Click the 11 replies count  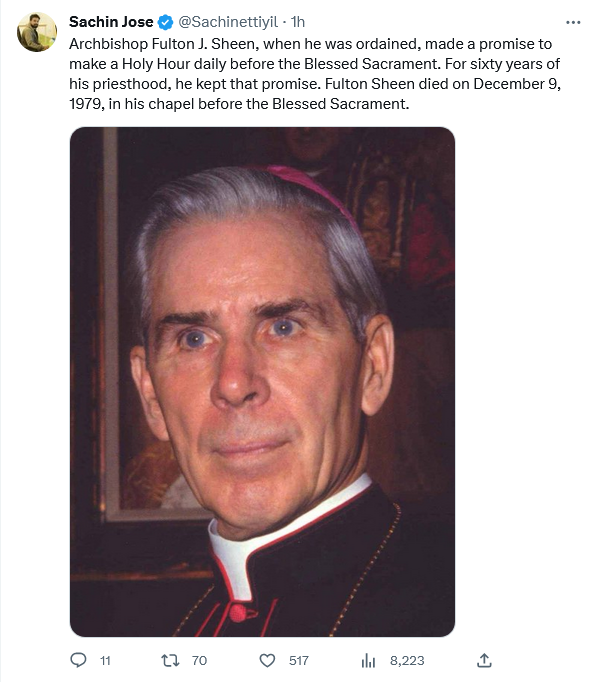click(x=105, y=661)
